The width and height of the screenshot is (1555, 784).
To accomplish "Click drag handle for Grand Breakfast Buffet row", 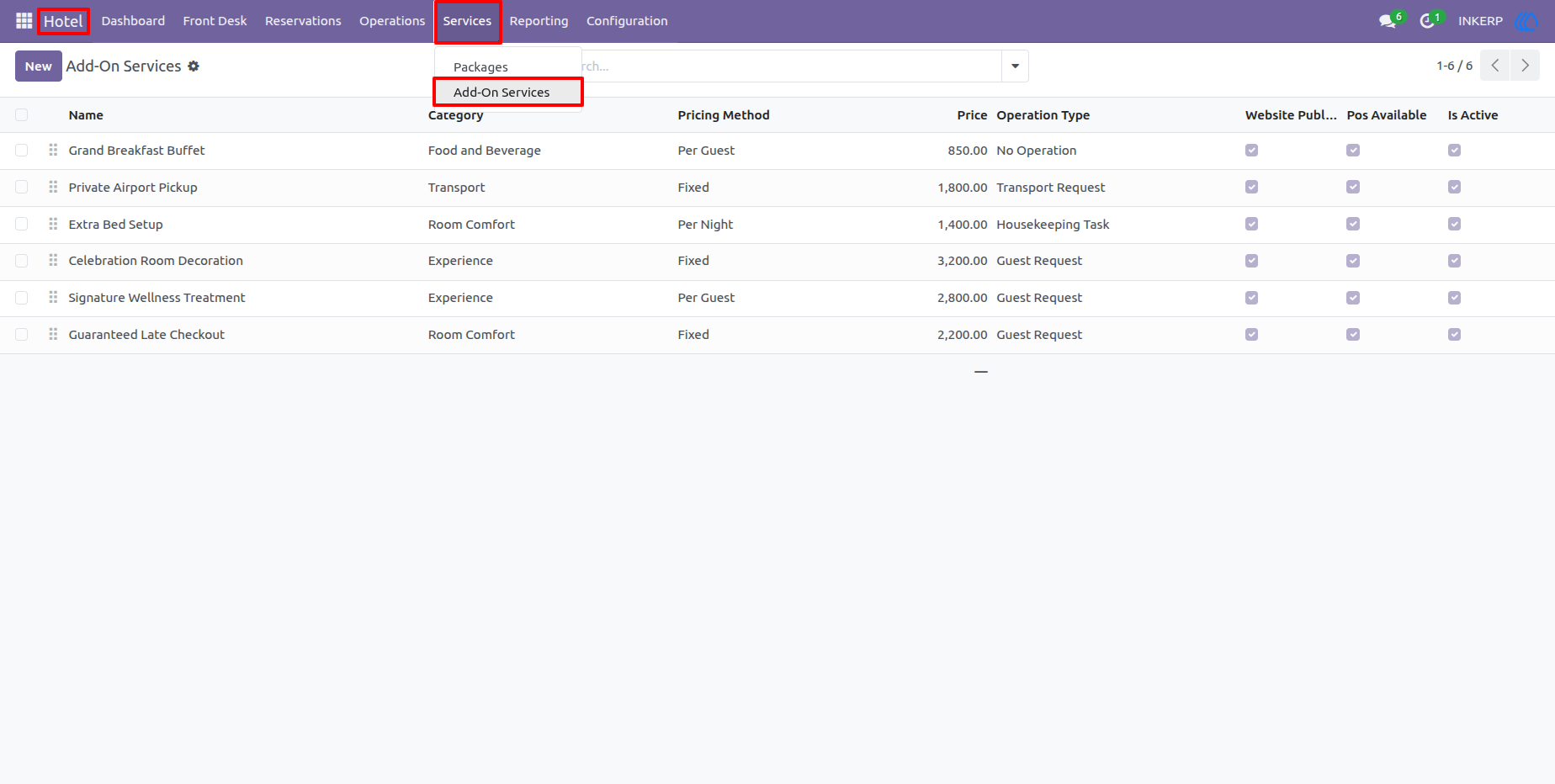I will point(53,150).
